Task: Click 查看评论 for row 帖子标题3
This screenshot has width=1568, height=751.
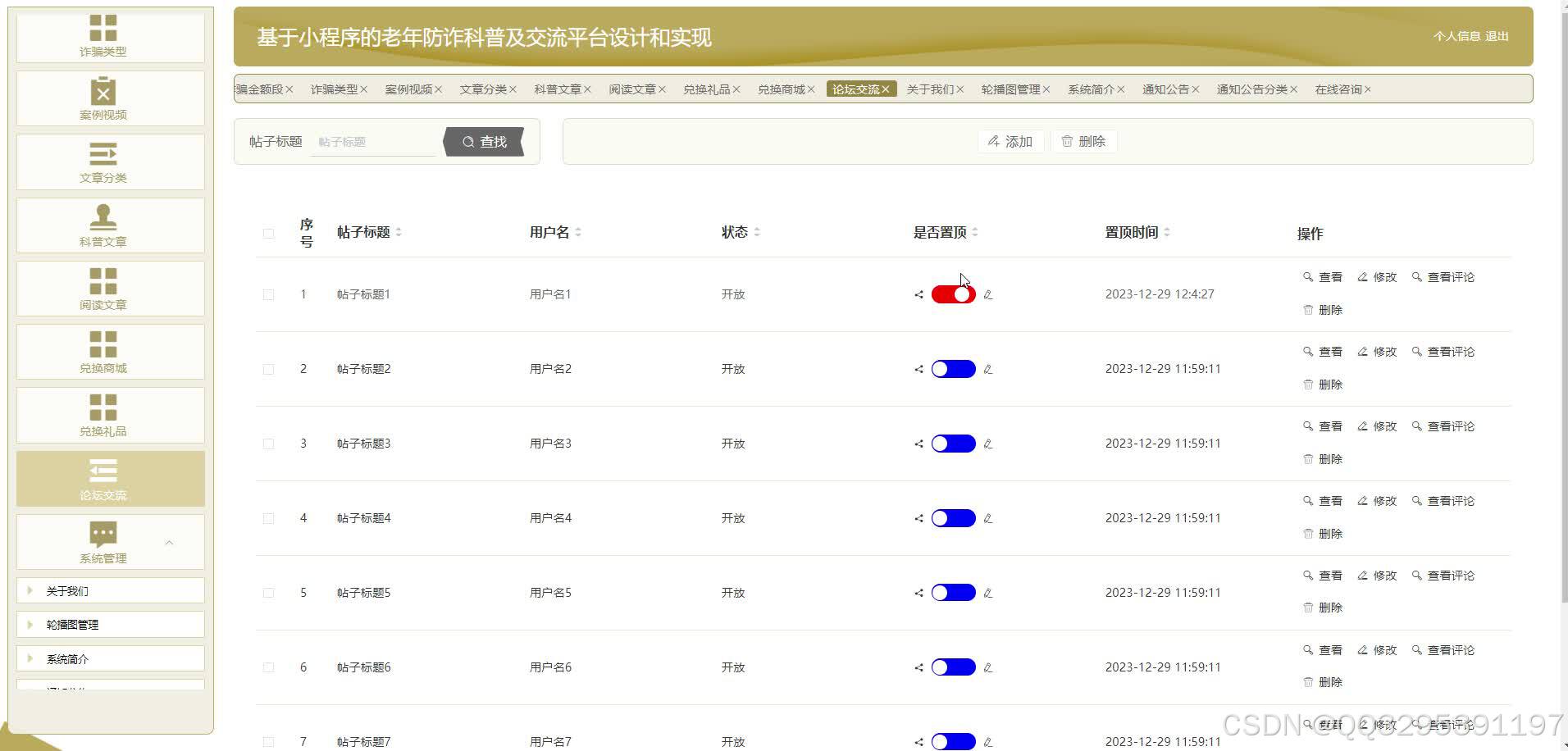Action: coord(1443,426)
